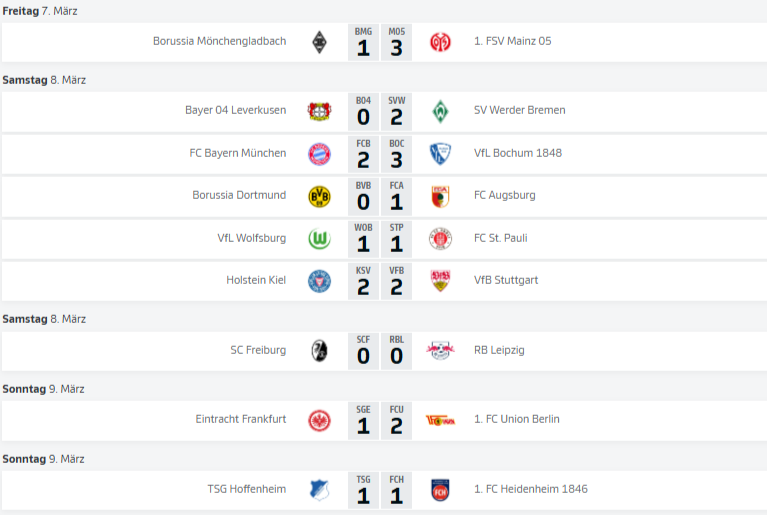Click the SV Werder Bremen diamond logo
This screenshot has height=515, width=767.
point(440,111)
